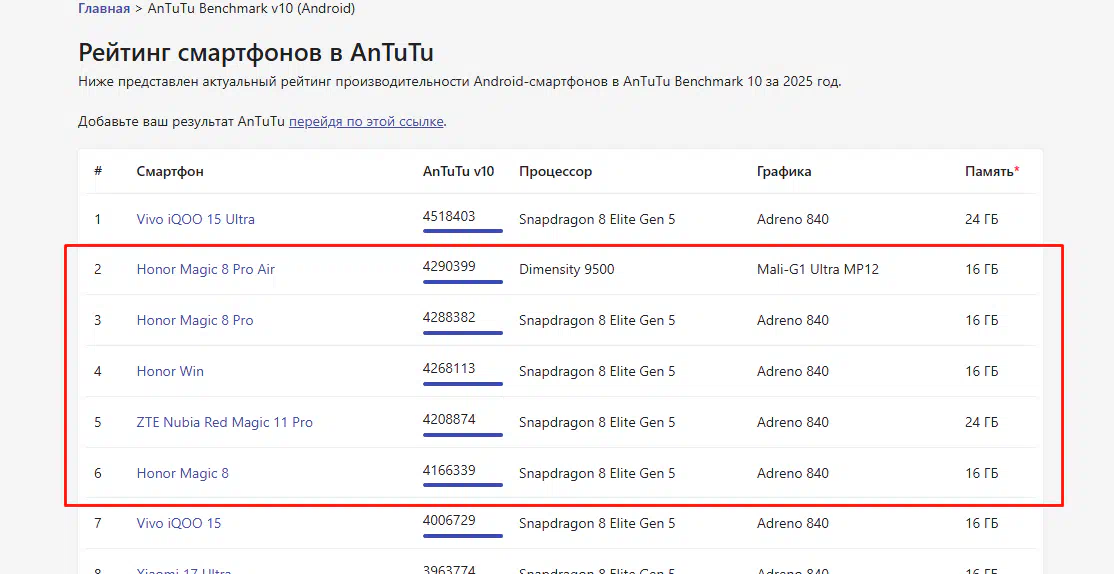This screenshot has height=574, width=1114.
Task: Select the score 4166339
Action: (449, 470)
